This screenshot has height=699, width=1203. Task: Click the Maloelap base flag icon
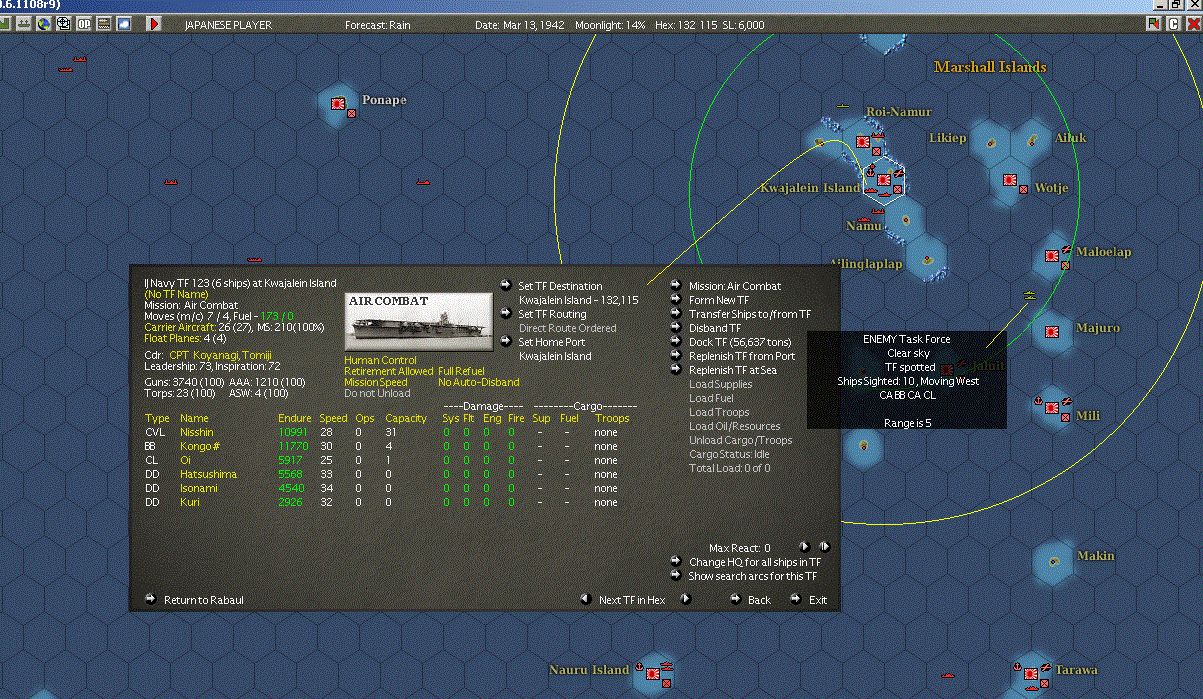pyautogui.click(x=1052, y=255)
